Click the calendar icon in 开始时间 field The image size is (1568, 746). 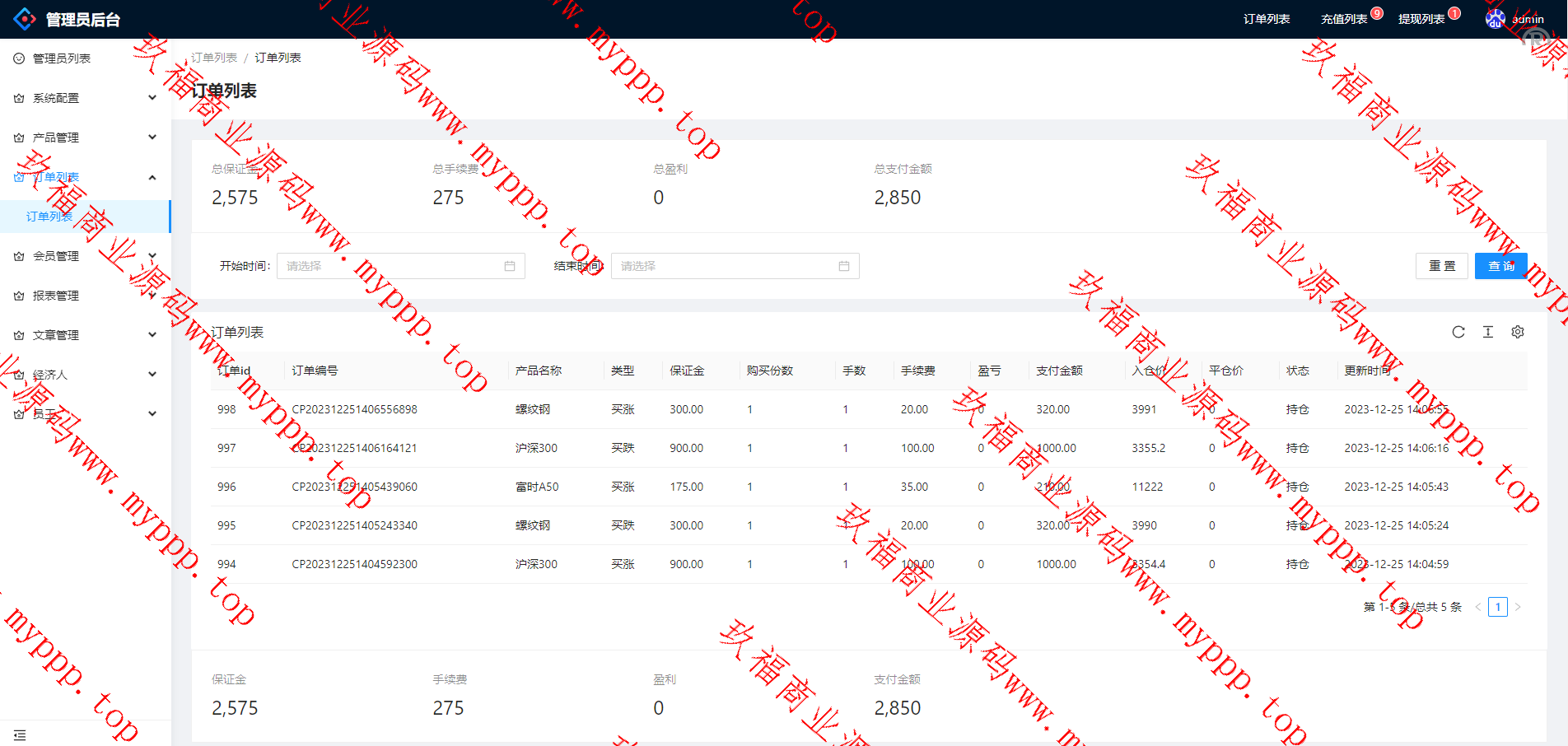click(x=510, y=266)
